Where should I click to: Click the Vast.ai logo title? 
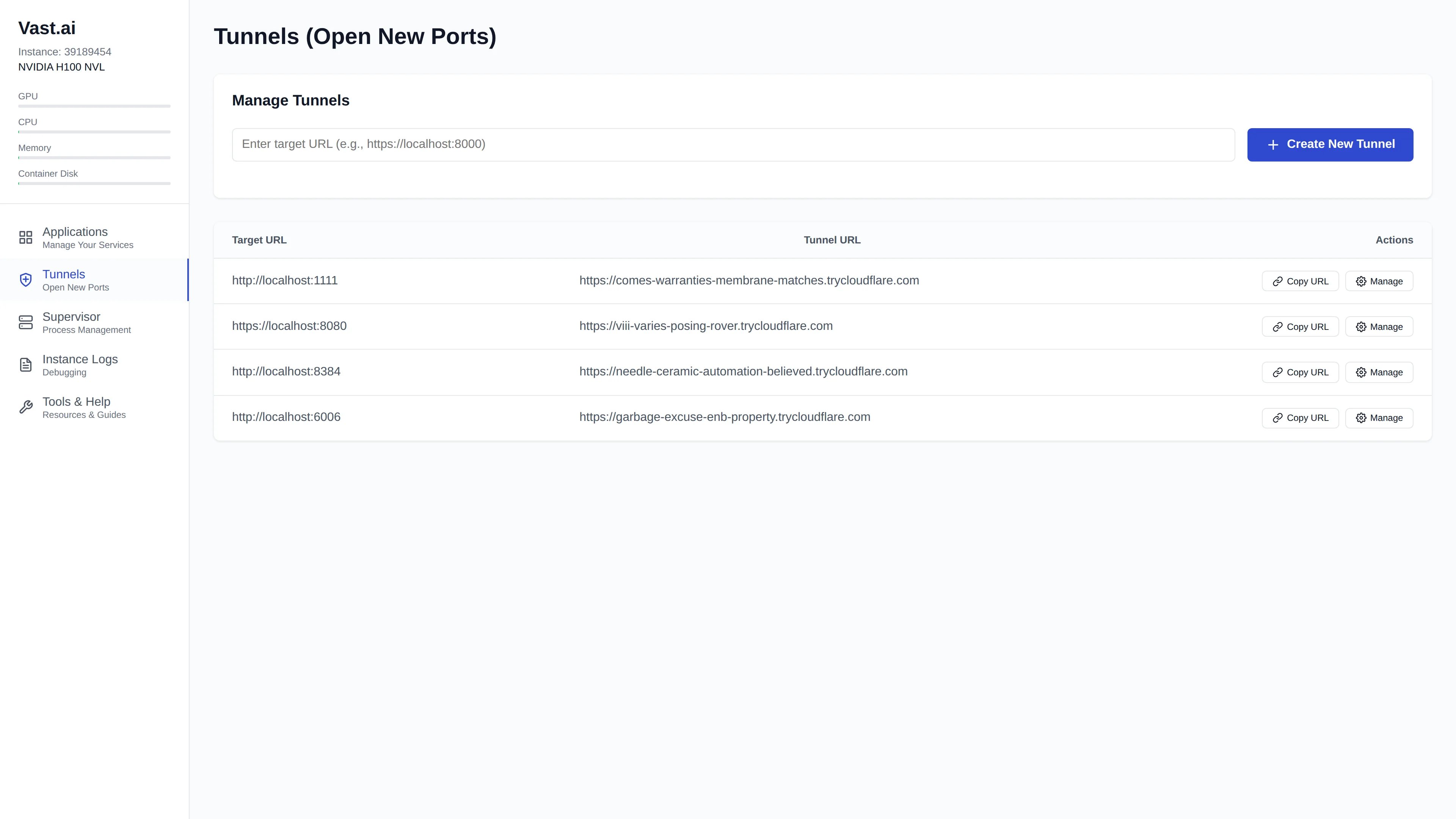47,28
